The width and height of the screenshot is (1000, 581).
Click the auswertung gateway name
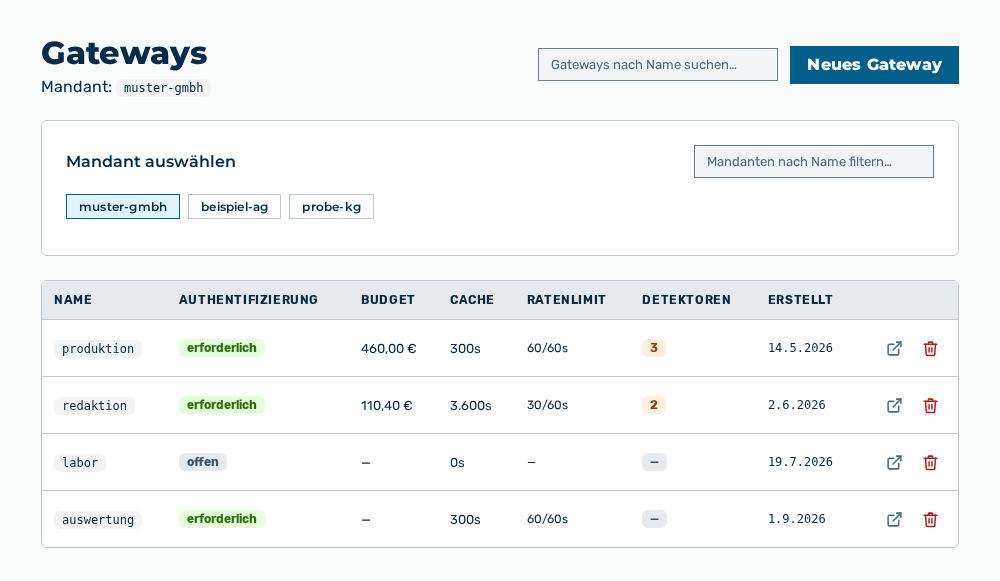pos(98,520)
